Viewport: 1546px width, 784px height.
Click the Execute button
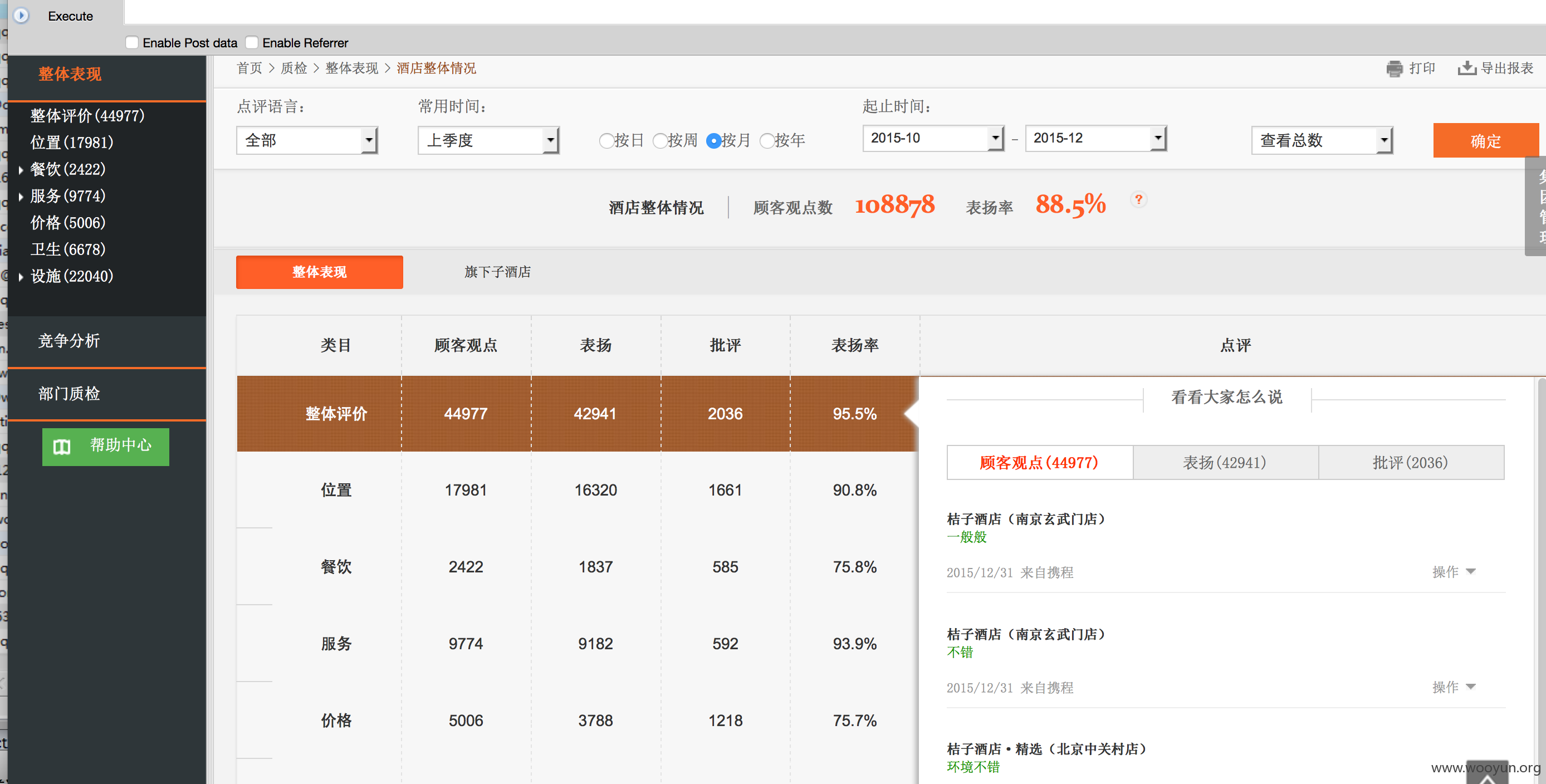70,16
